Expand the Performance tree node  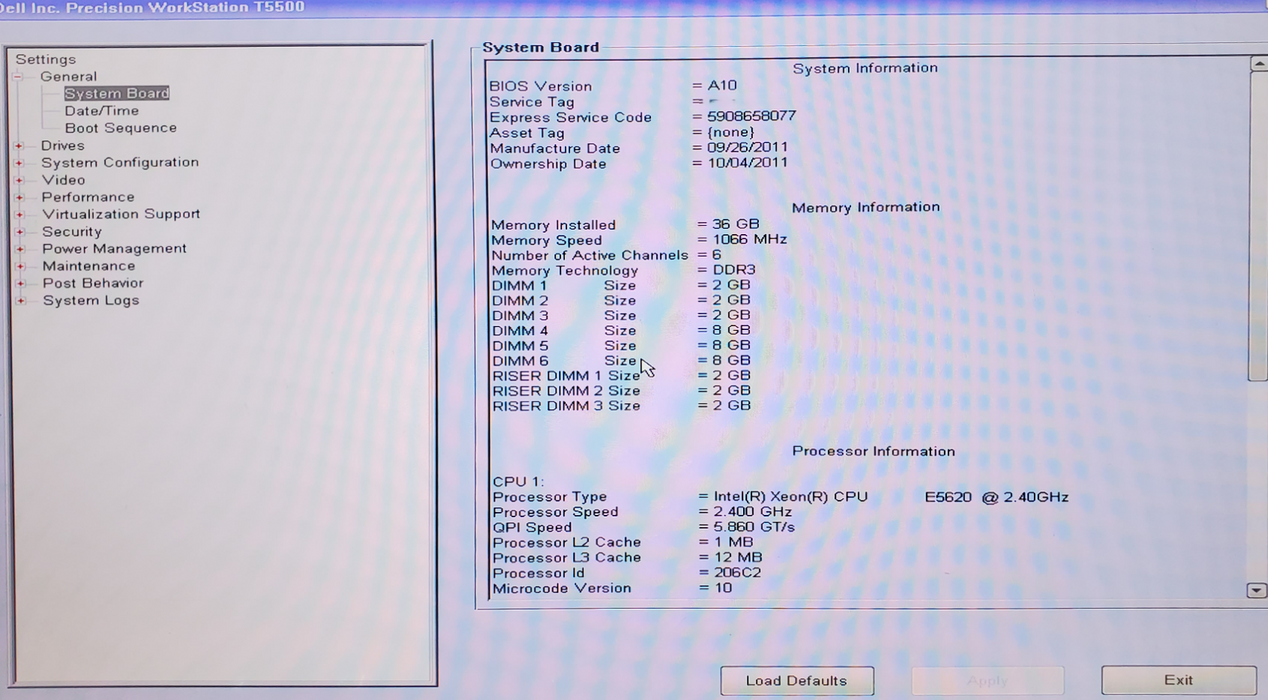pyautogui.click(x=18, y=197)
